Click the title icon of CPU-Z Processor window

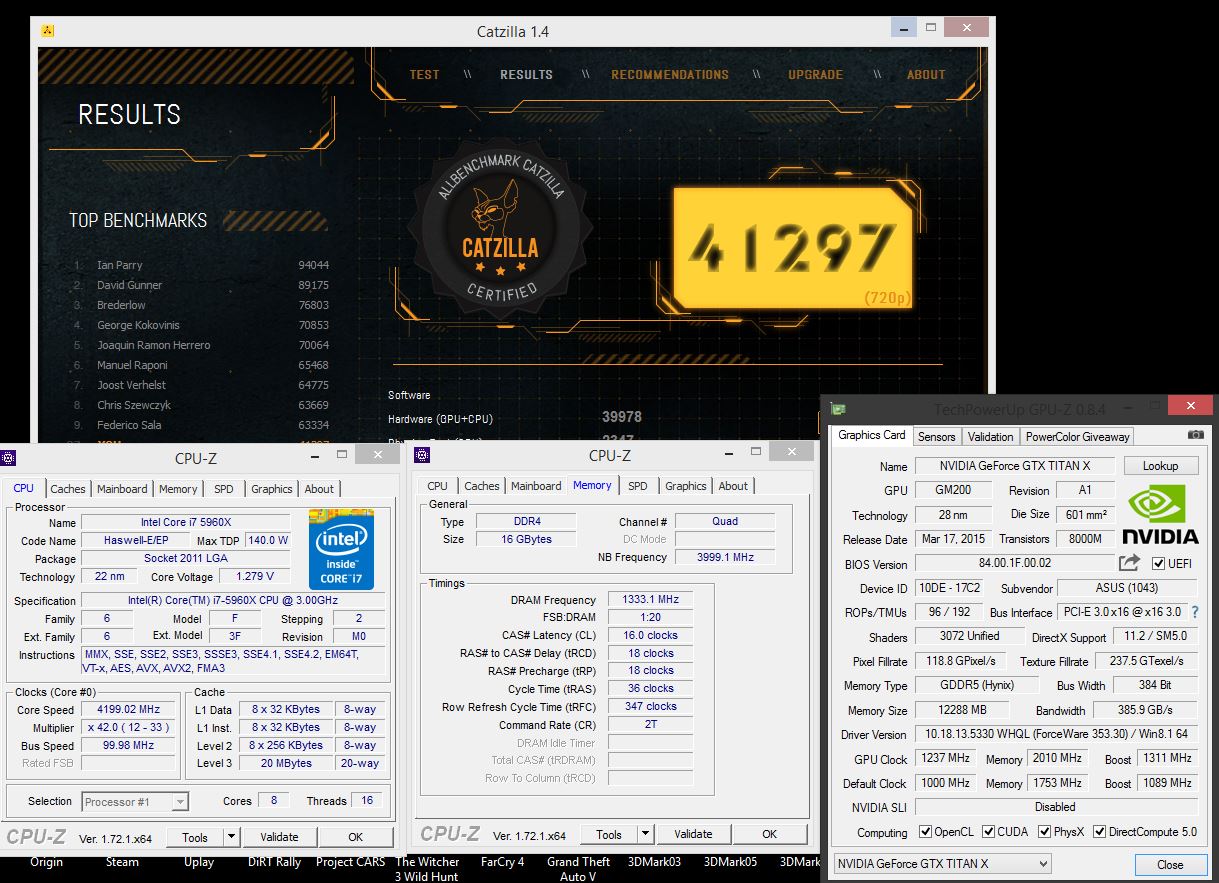[x=9, y=457]
